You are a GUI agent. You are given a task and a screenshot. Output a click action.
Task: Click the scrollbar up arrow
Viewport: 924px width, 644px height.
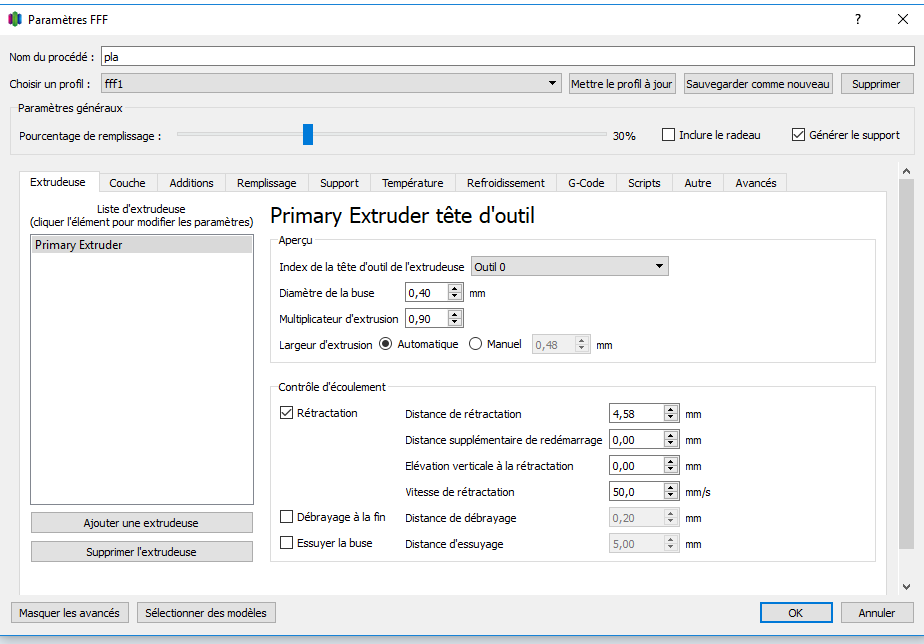[906, 171]
